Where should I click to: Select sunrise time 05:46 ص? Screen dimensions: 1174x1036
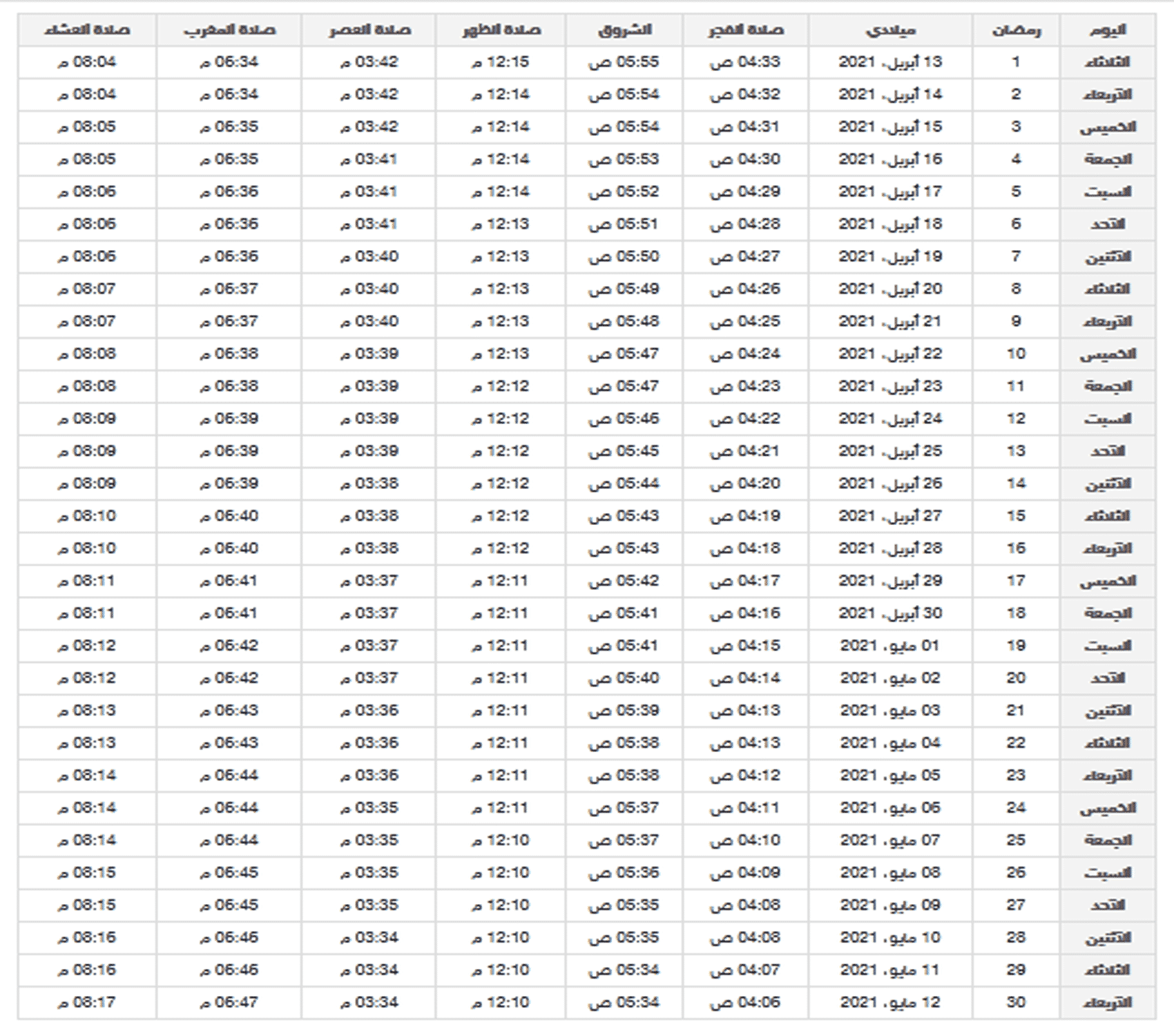[624, 419]
